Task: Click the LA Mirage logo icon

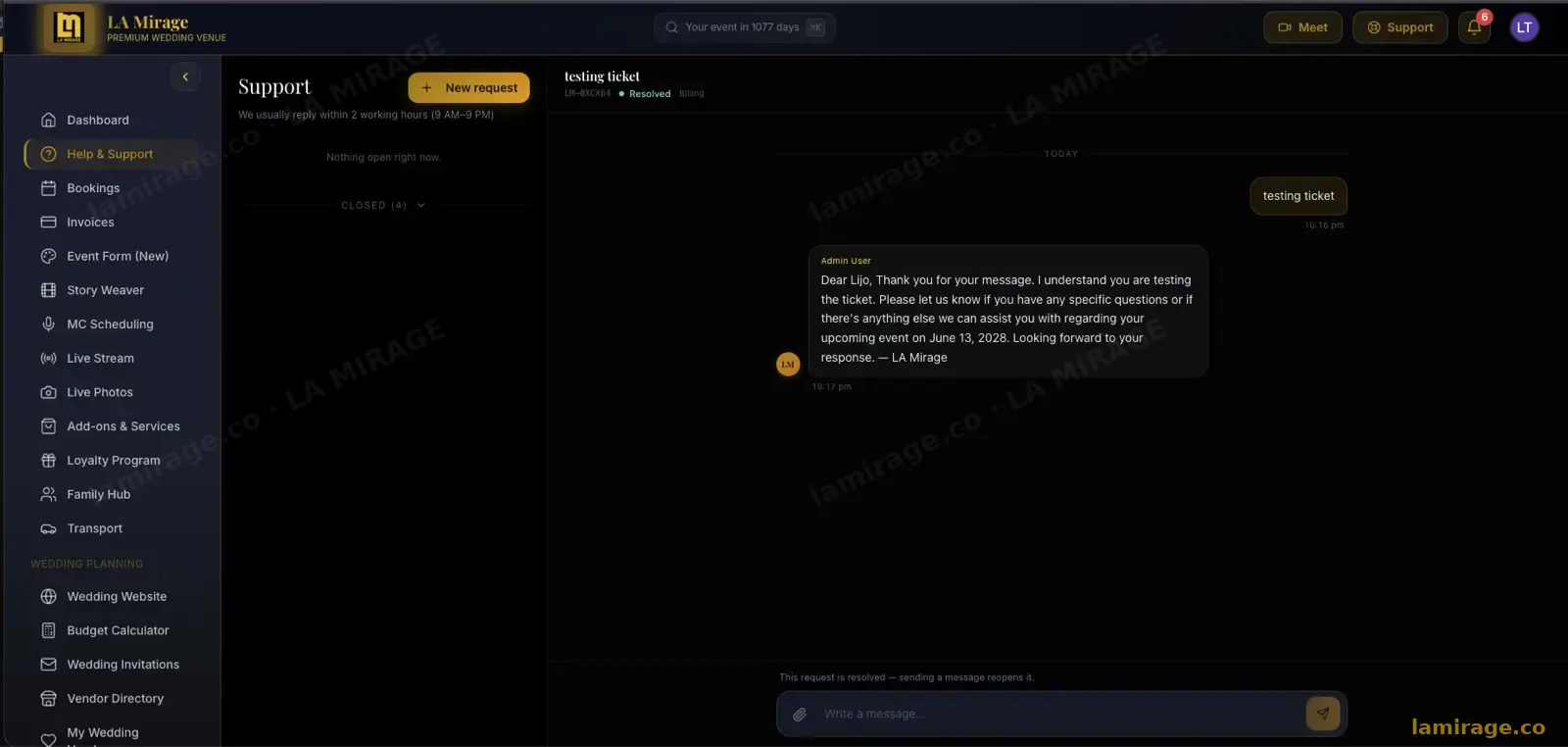Action: tap(69, 27)
